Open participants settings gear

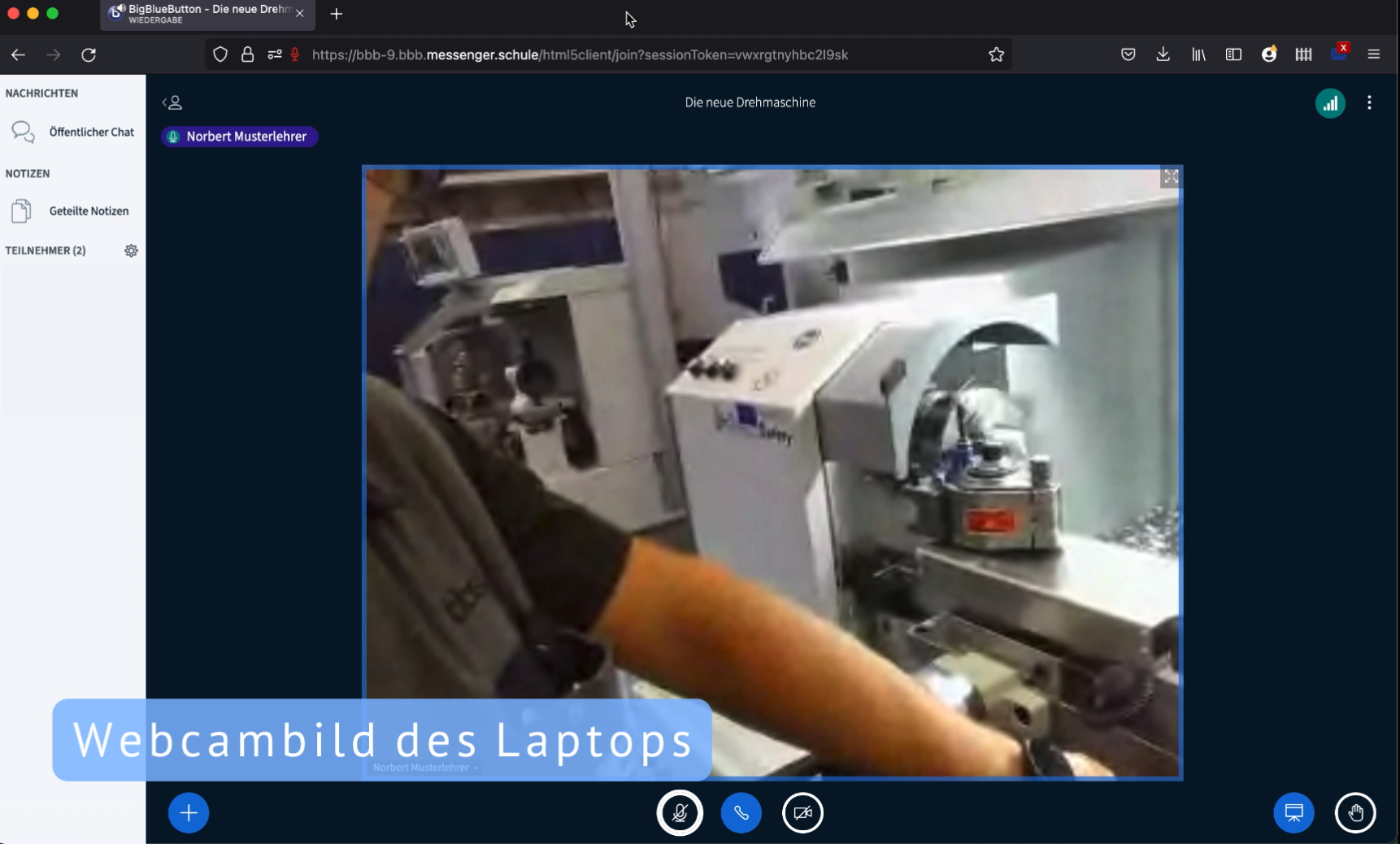tap(131, 250)
